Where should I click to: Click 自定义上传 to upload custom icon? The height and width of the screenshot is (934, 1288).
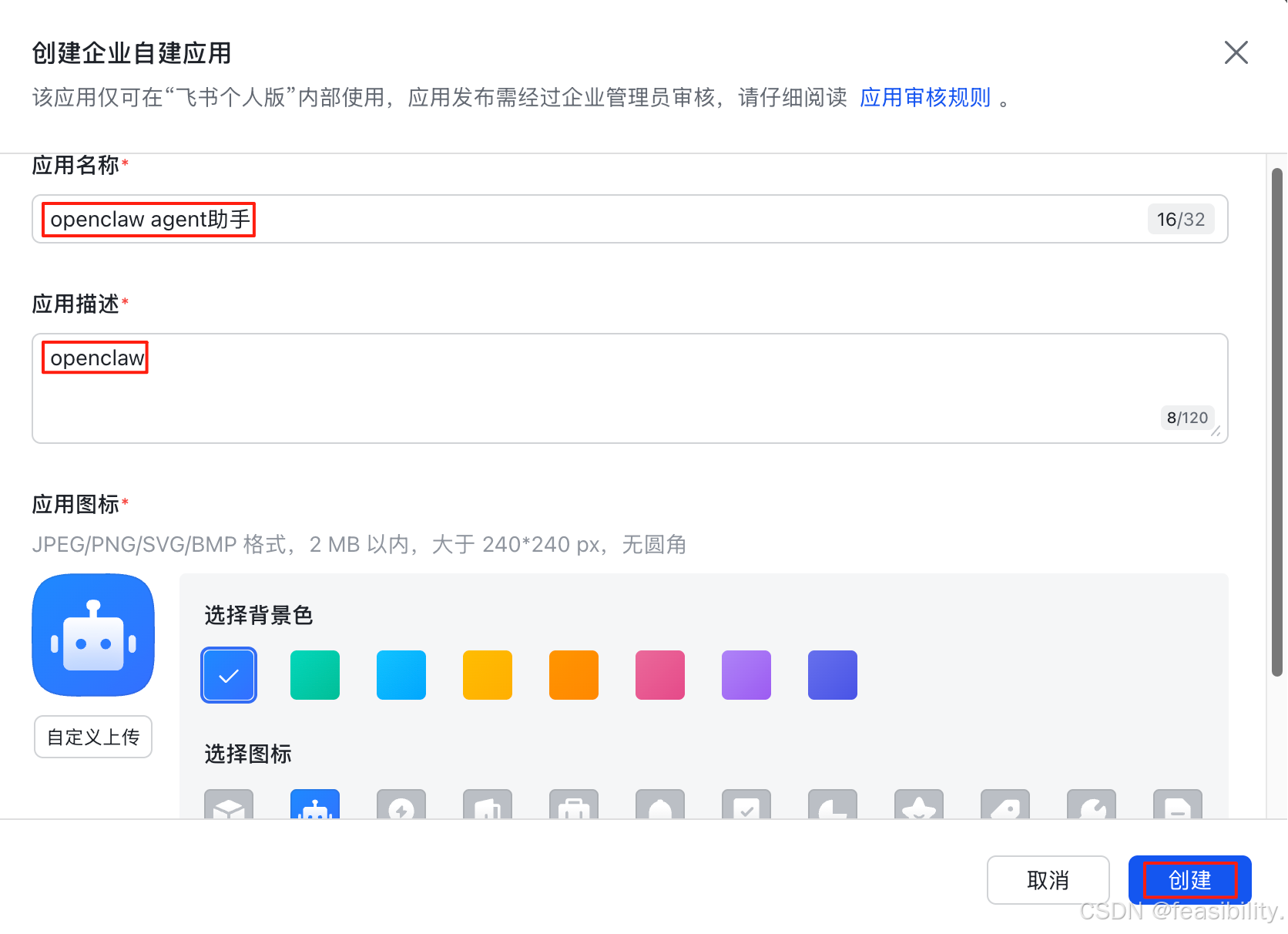coord(92,737)
